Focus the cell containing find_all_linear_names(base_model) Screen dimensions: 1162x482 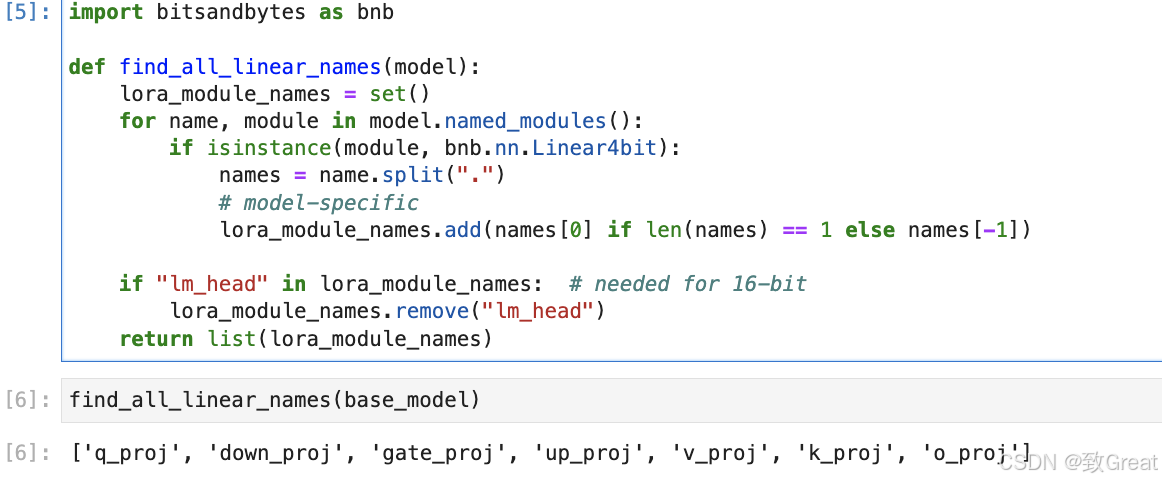(x=611, y=400)
